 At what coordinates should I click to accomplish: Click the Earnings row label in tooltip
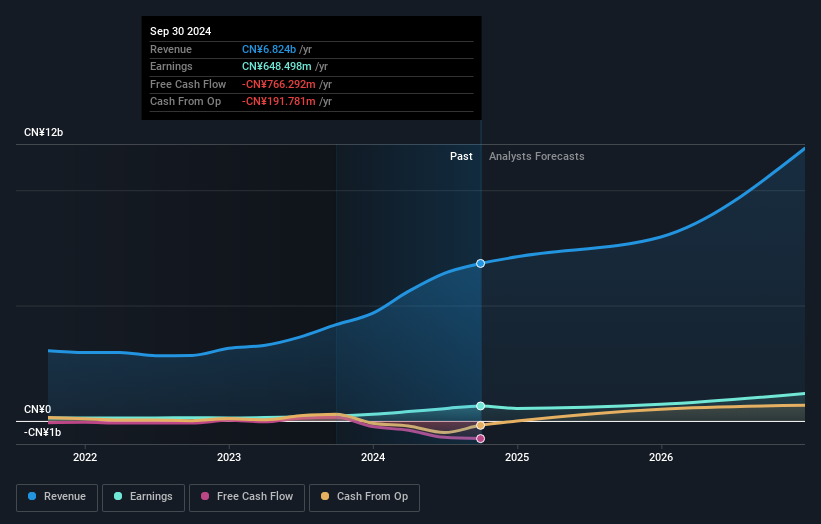click(171, 66)
